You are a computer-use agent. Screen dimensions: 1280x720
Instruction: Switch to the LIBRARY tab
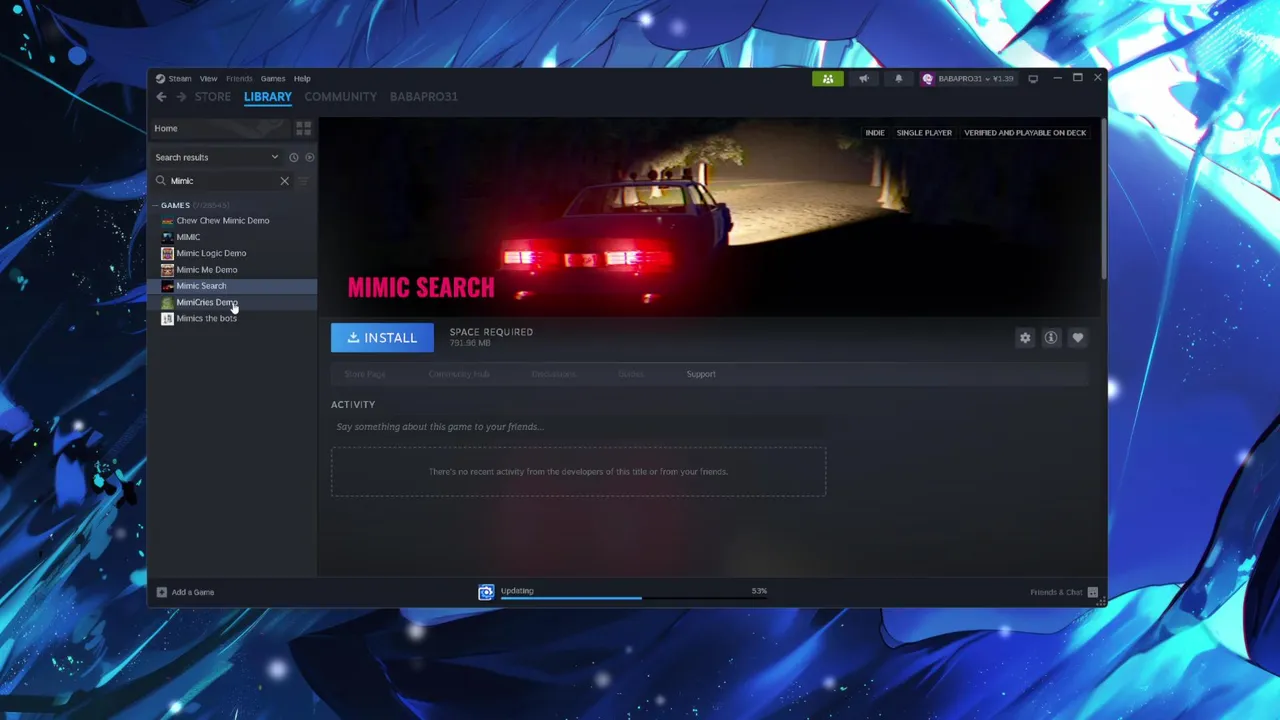click(268, 97)
